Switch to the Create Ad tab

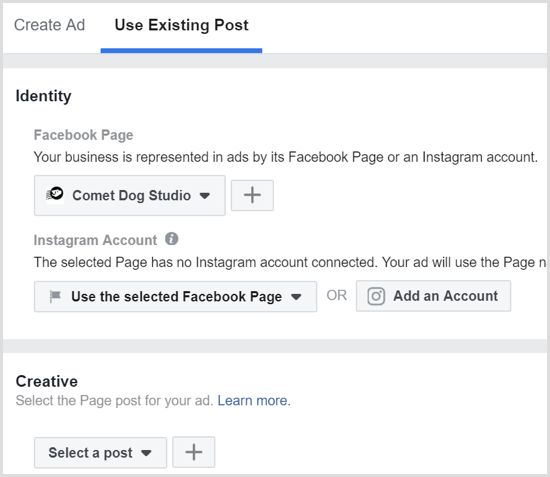(x=49, y=25)
